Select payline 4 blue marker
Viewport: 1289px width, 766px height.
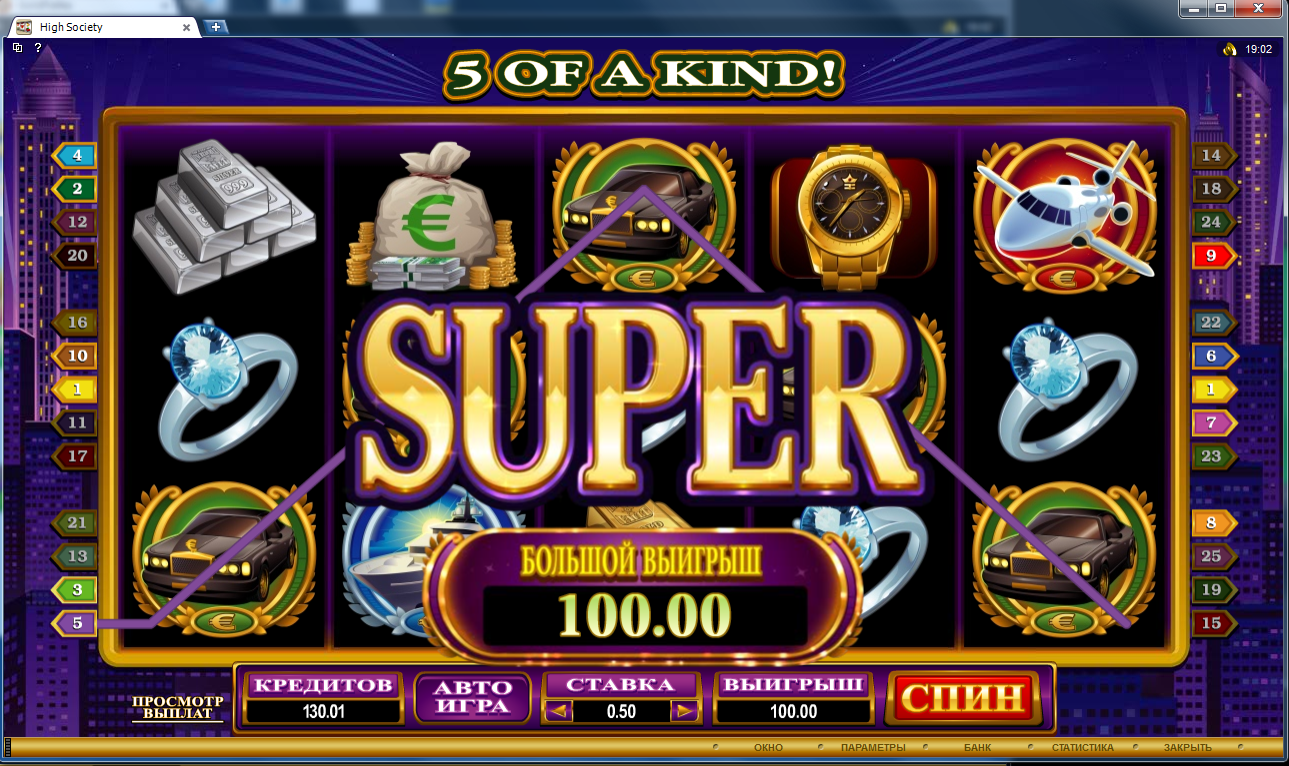[75, 155]
